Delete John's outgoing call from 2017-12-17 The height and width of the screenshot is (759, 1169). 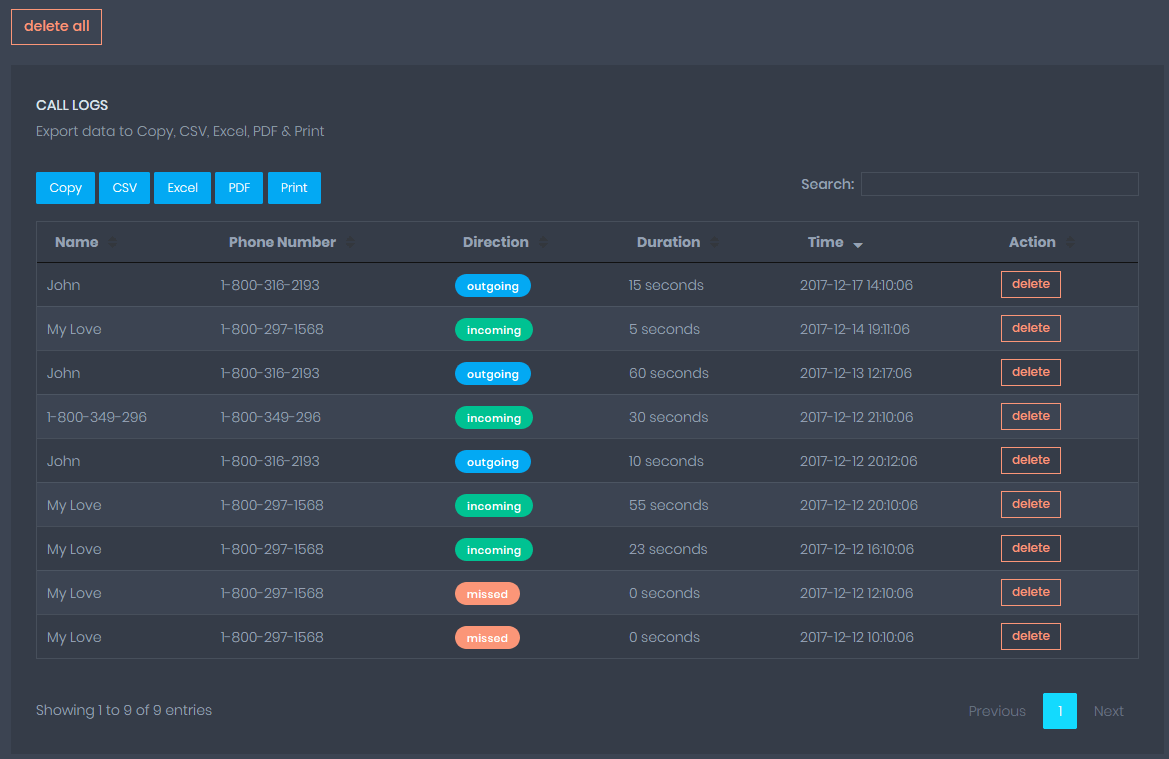[x=1030, y=284]
